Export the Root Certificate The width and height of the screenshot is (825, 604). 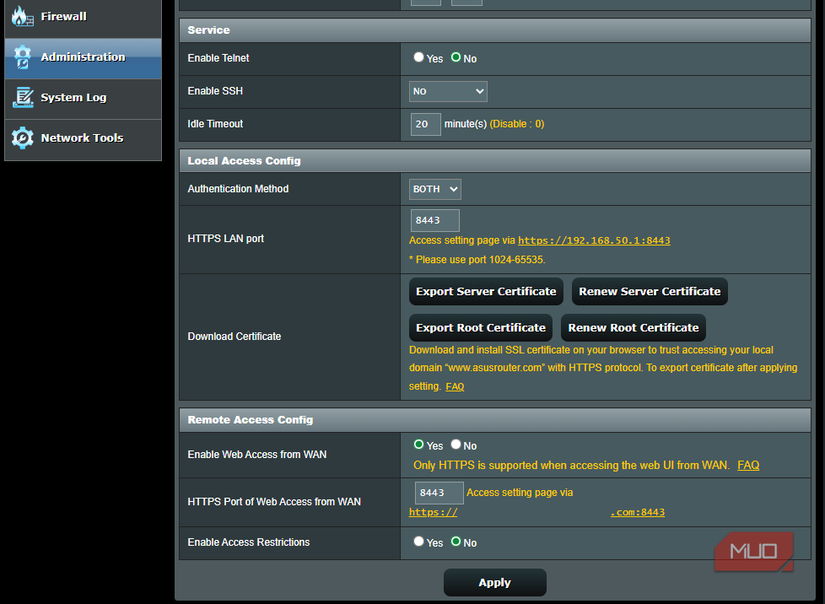coord(480,327)
